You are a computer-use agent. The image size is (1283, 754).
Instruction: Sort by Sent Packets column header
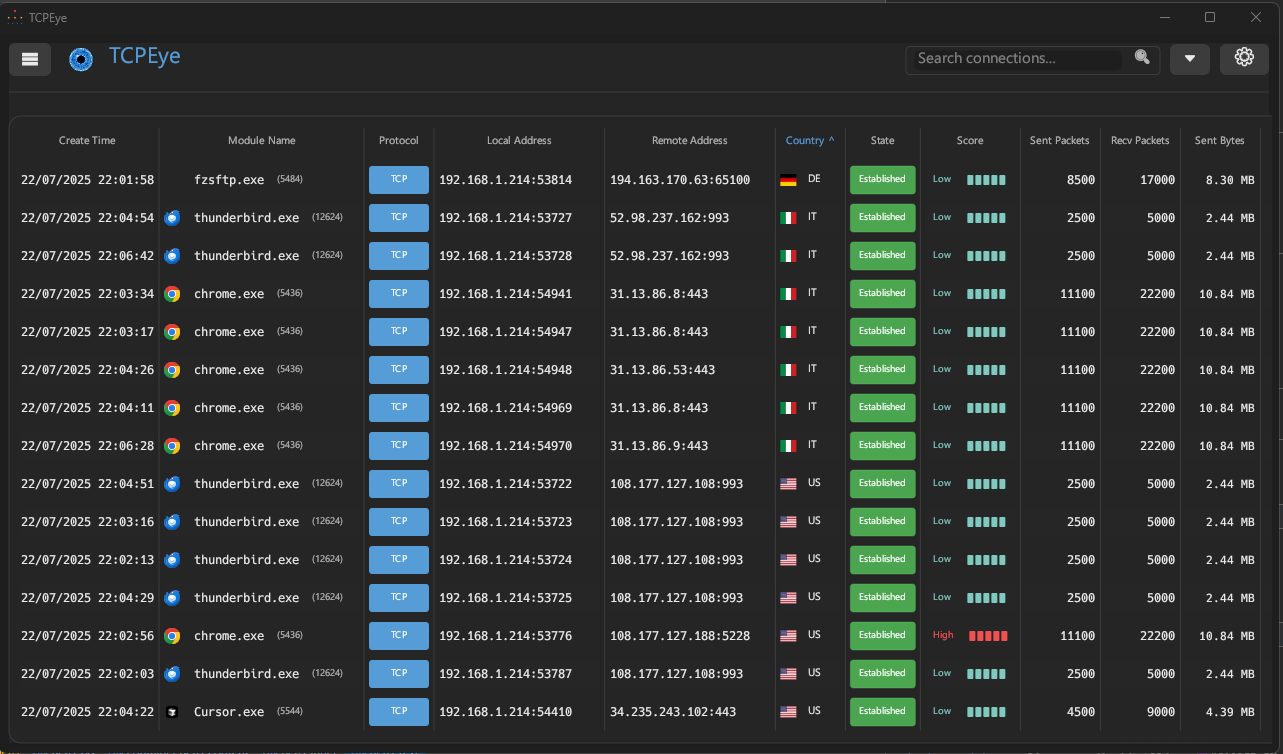tap(1060, 141)
